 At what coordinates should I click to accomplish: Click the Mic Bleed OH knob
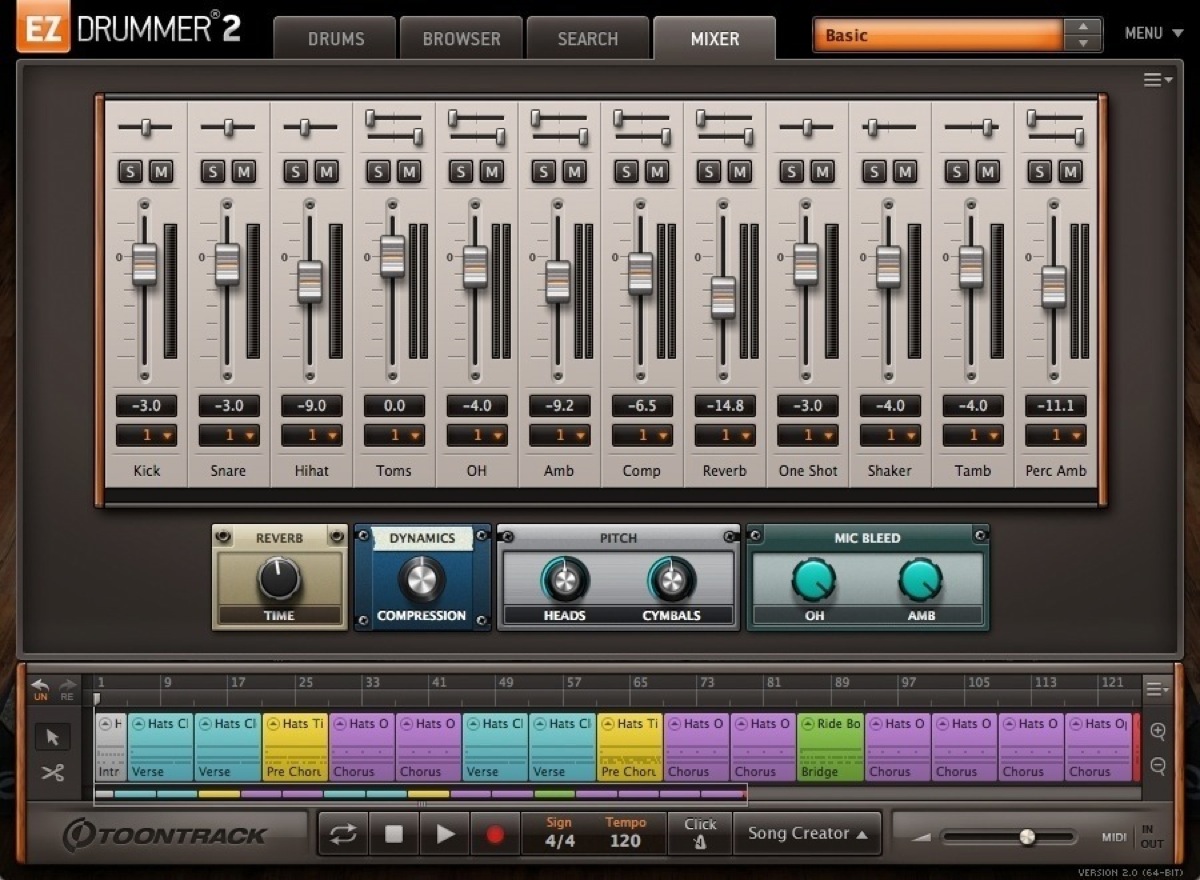(814, 580)
